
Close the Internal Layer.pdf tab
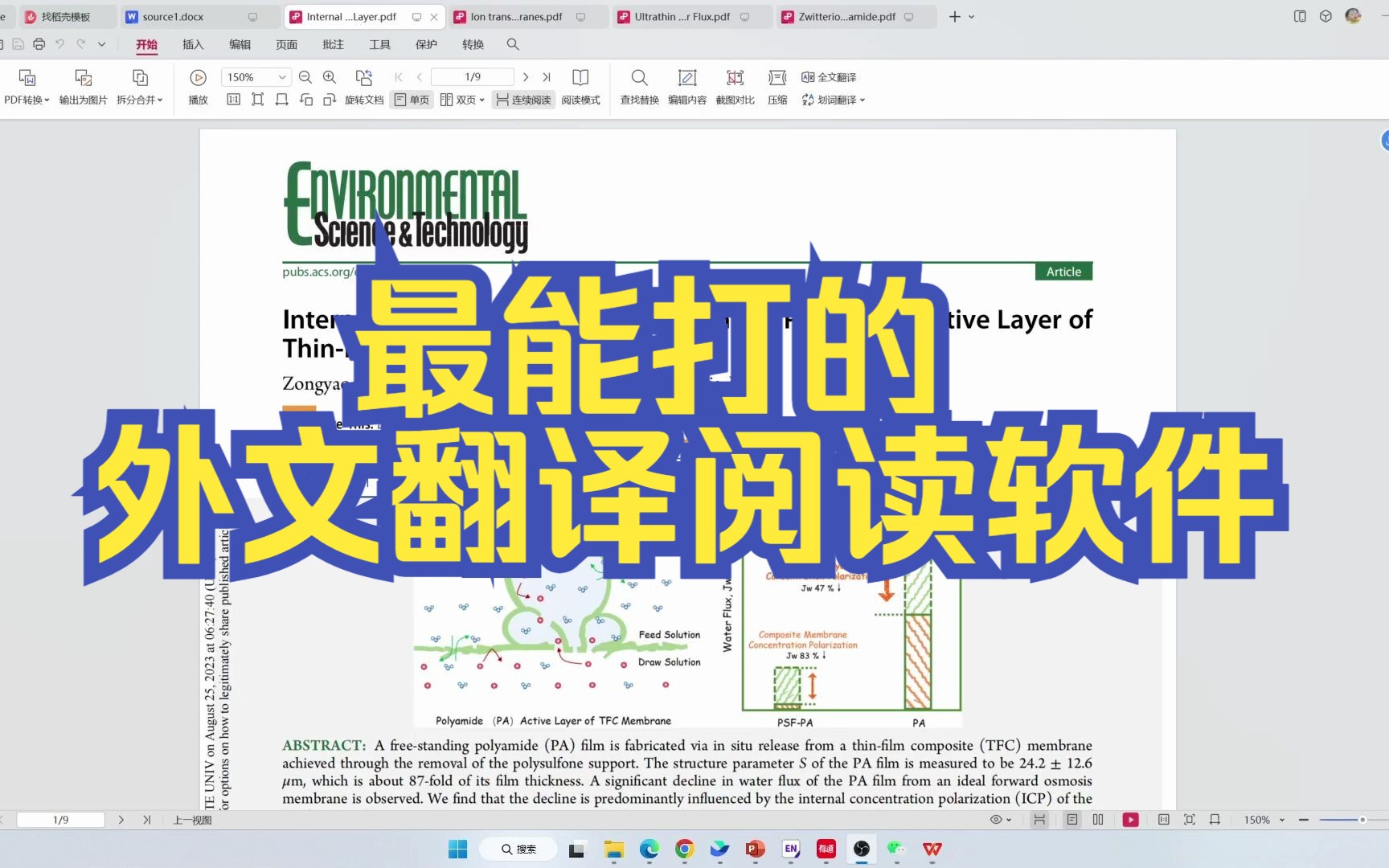point(435,17)
